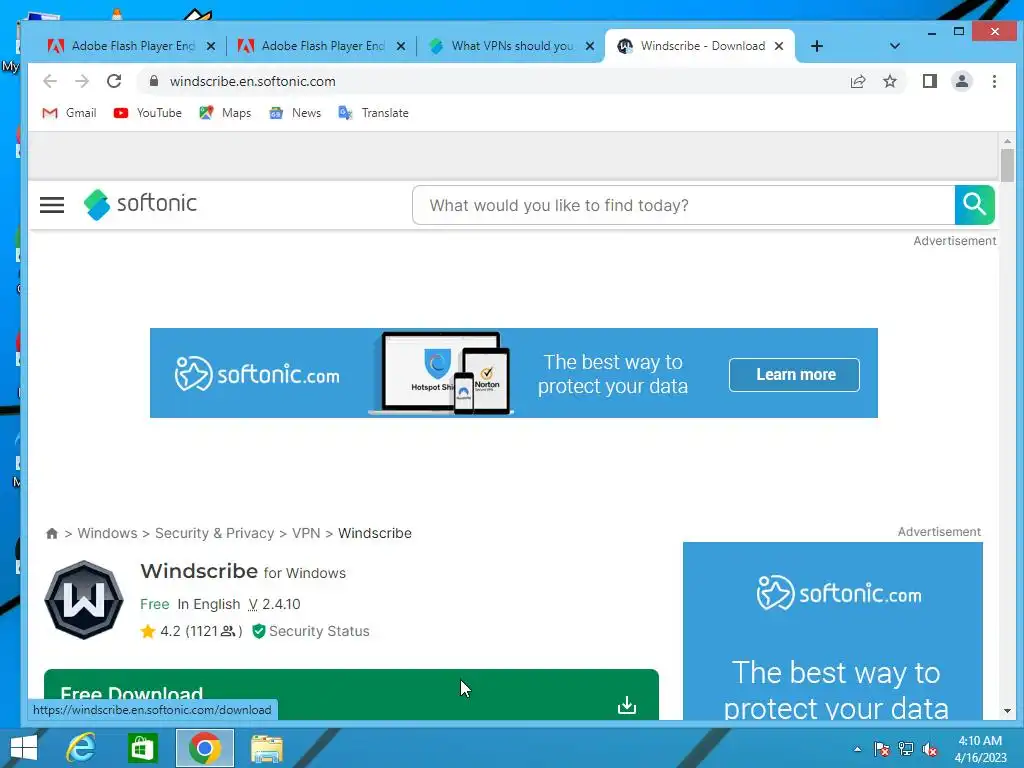The width and height of the screenshot is (1024, 768).
Task: Open Maps bookmark
Action: pyautogui.click(x=225, y=113)
